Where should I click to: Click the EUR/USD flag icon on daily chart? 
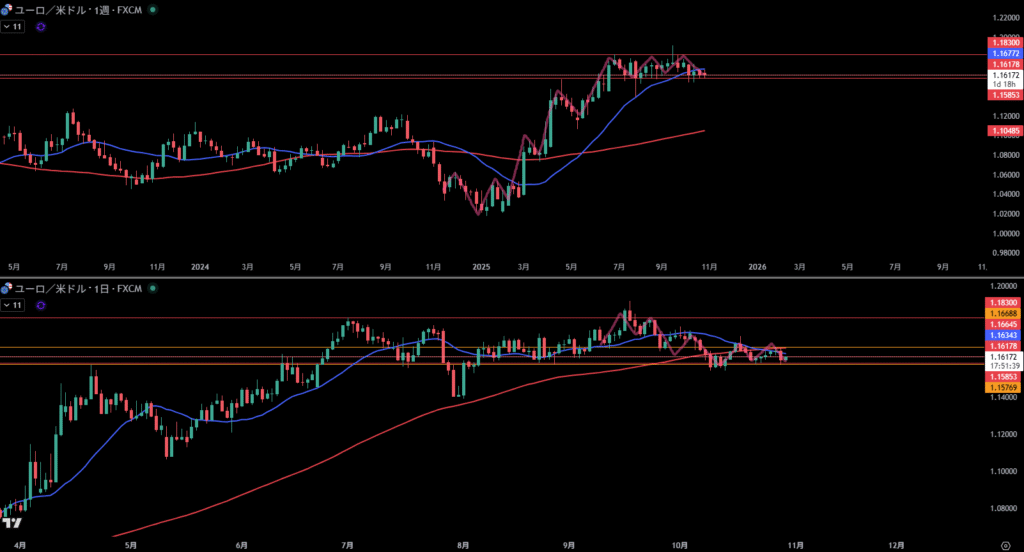[x=6, y=288]
